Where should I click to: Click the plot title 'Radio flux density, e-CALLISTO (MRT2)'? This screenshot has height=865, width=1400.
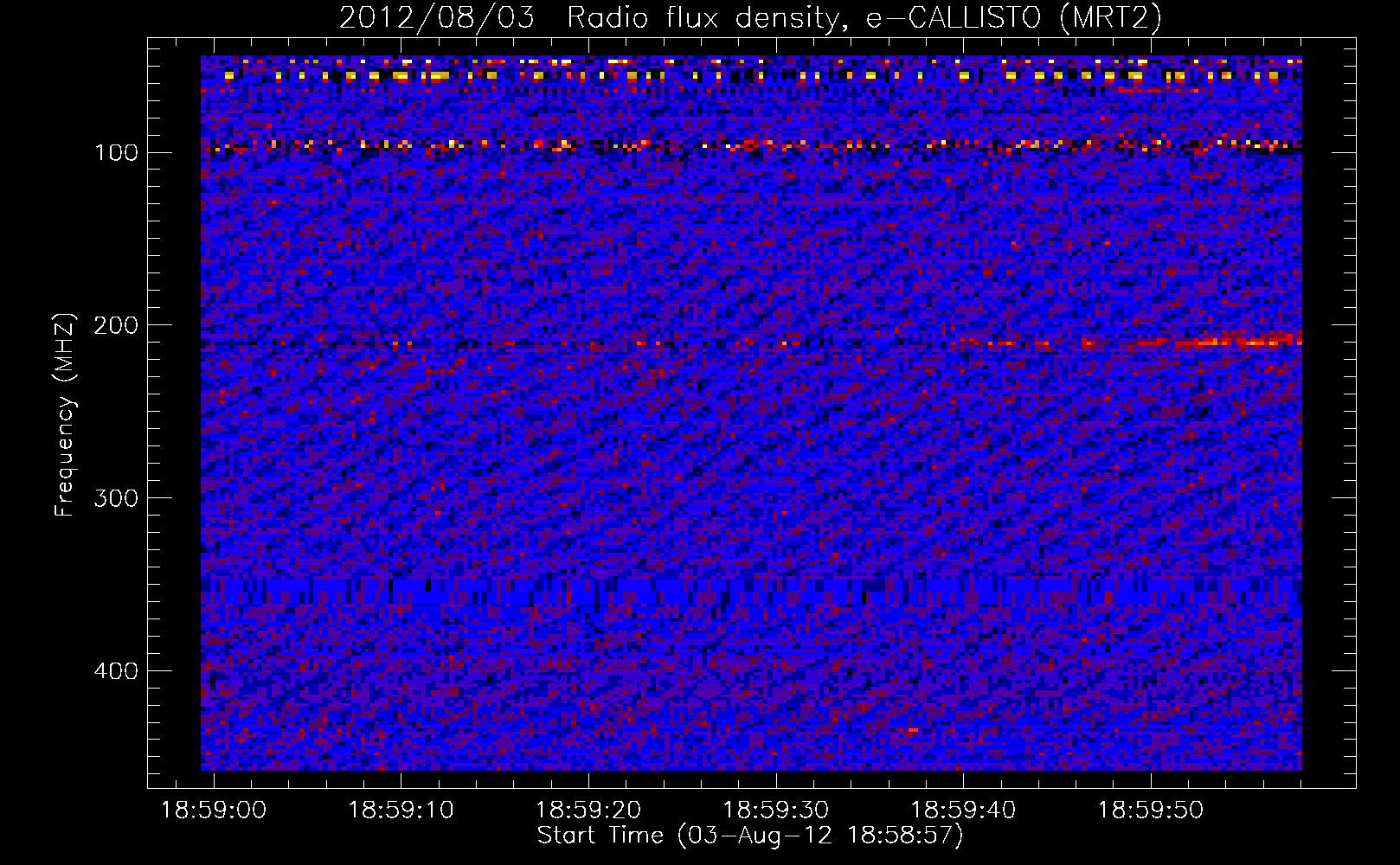864,18
